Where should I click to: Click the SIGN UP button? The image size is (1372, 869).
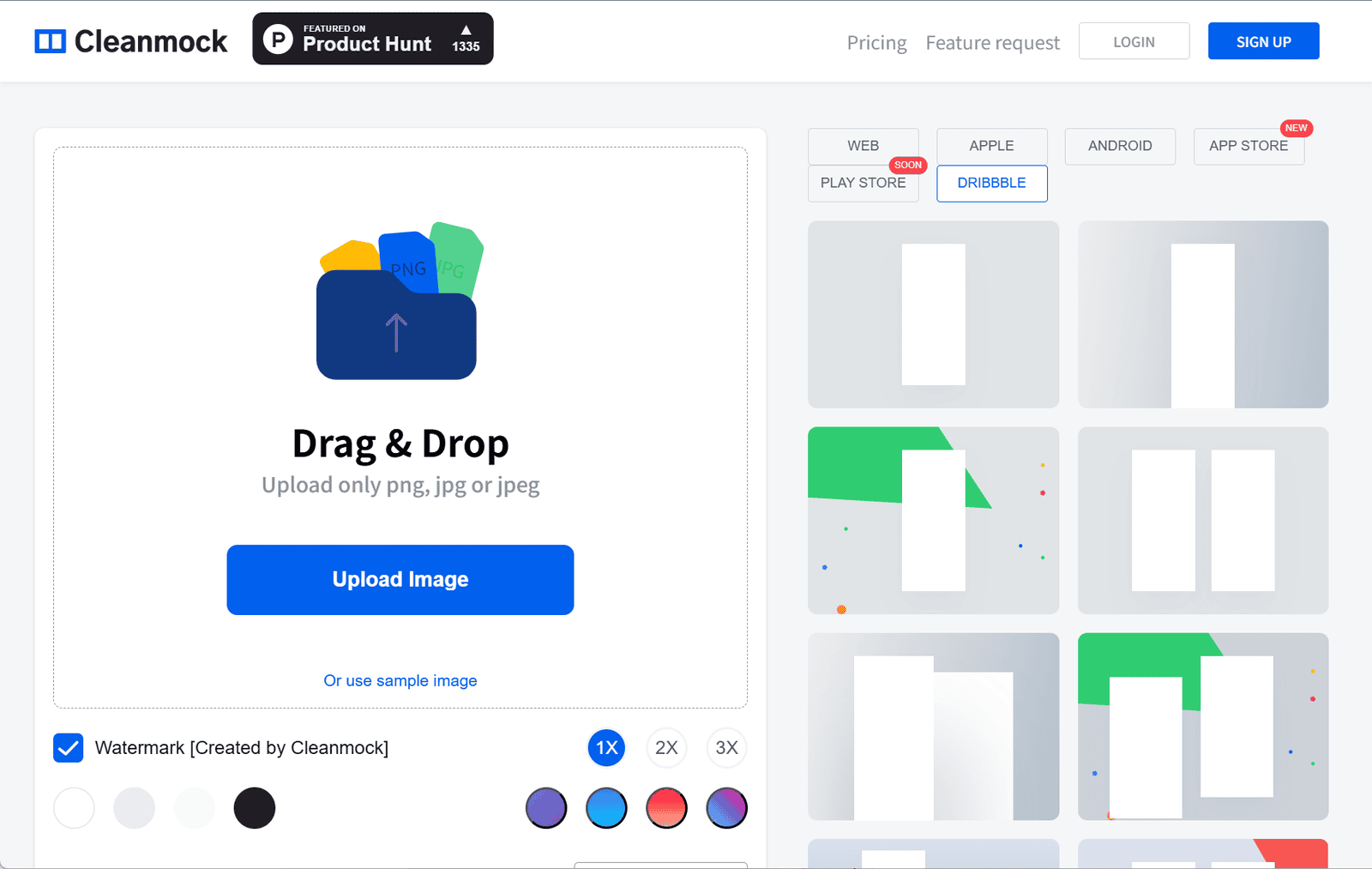[1263, 41]
